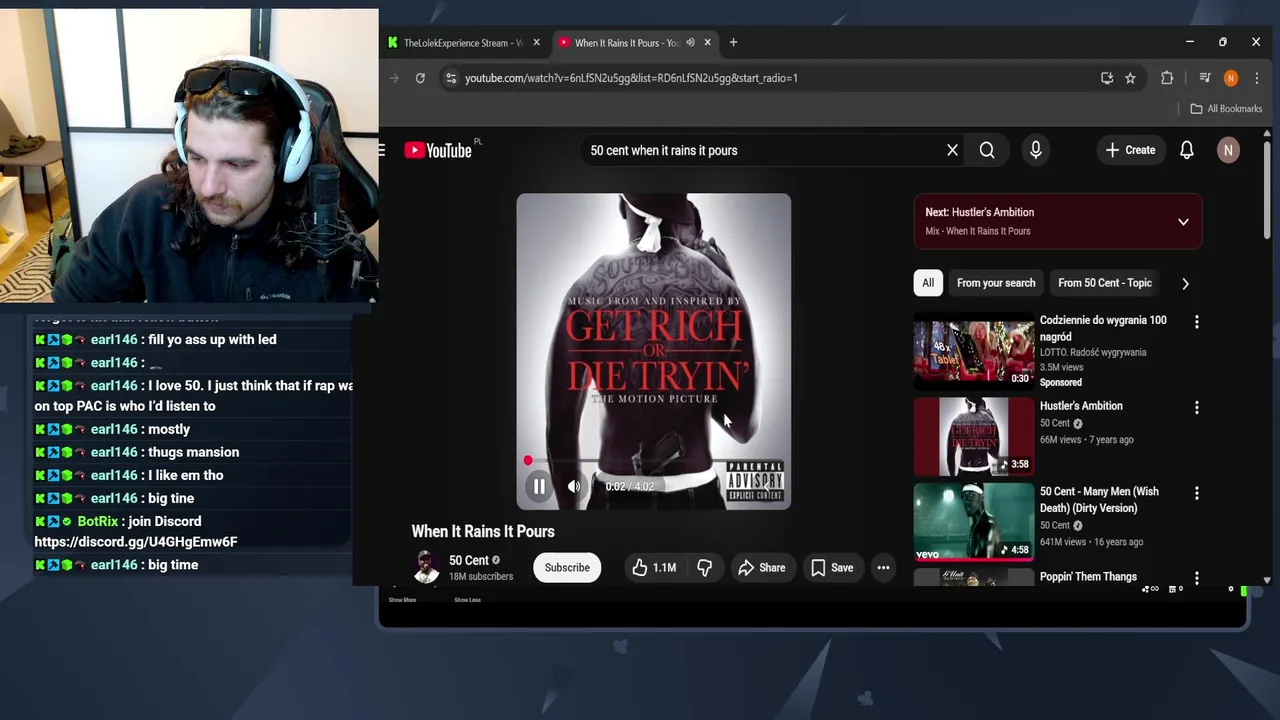Image resolution: width=1280 pixels, height=720 pixels.
Task: Click the Show Less label under the window
Action: tap(467, 600)
